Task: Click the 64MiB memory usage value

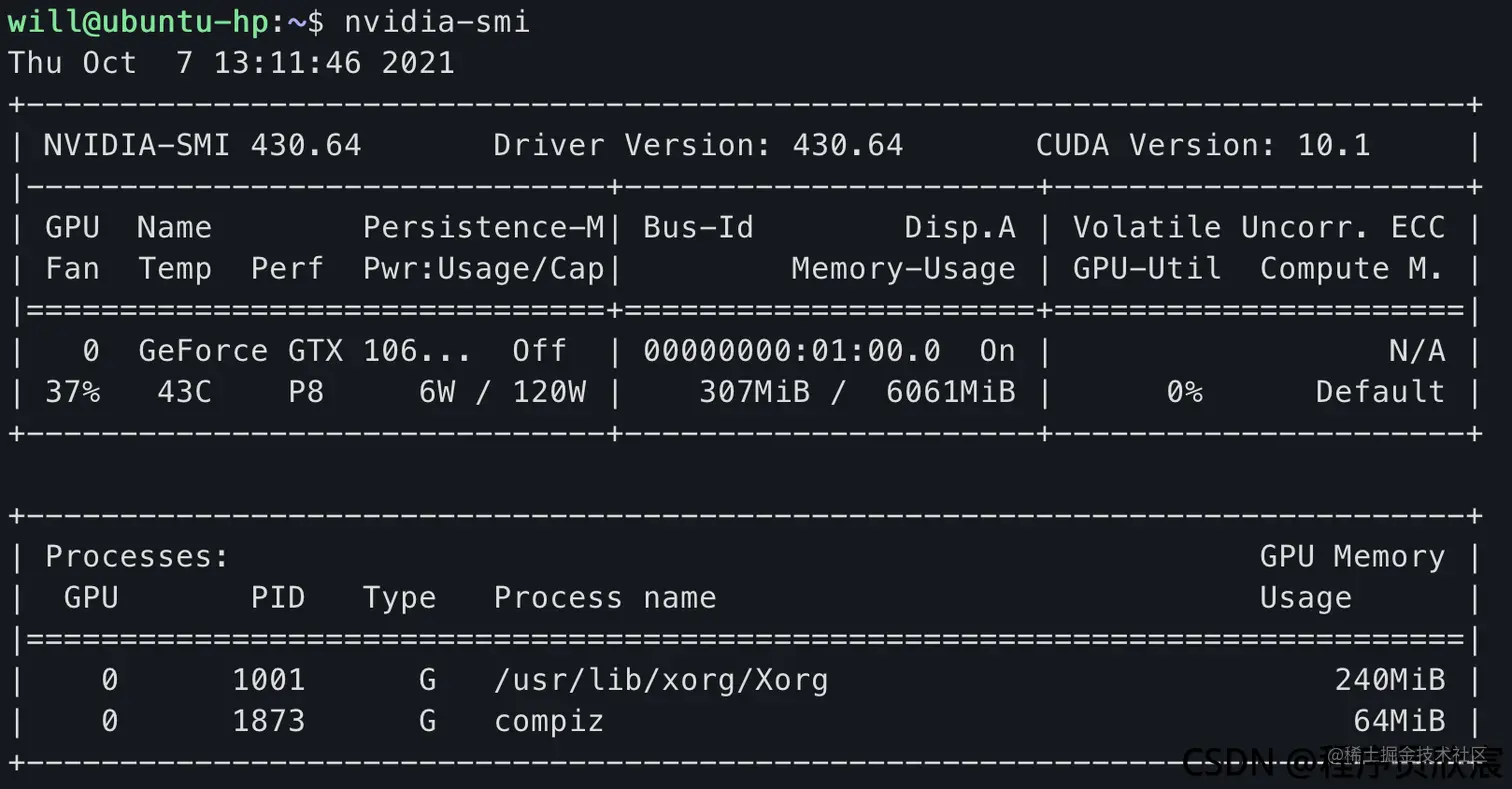Action: (x=1399, y=721)
